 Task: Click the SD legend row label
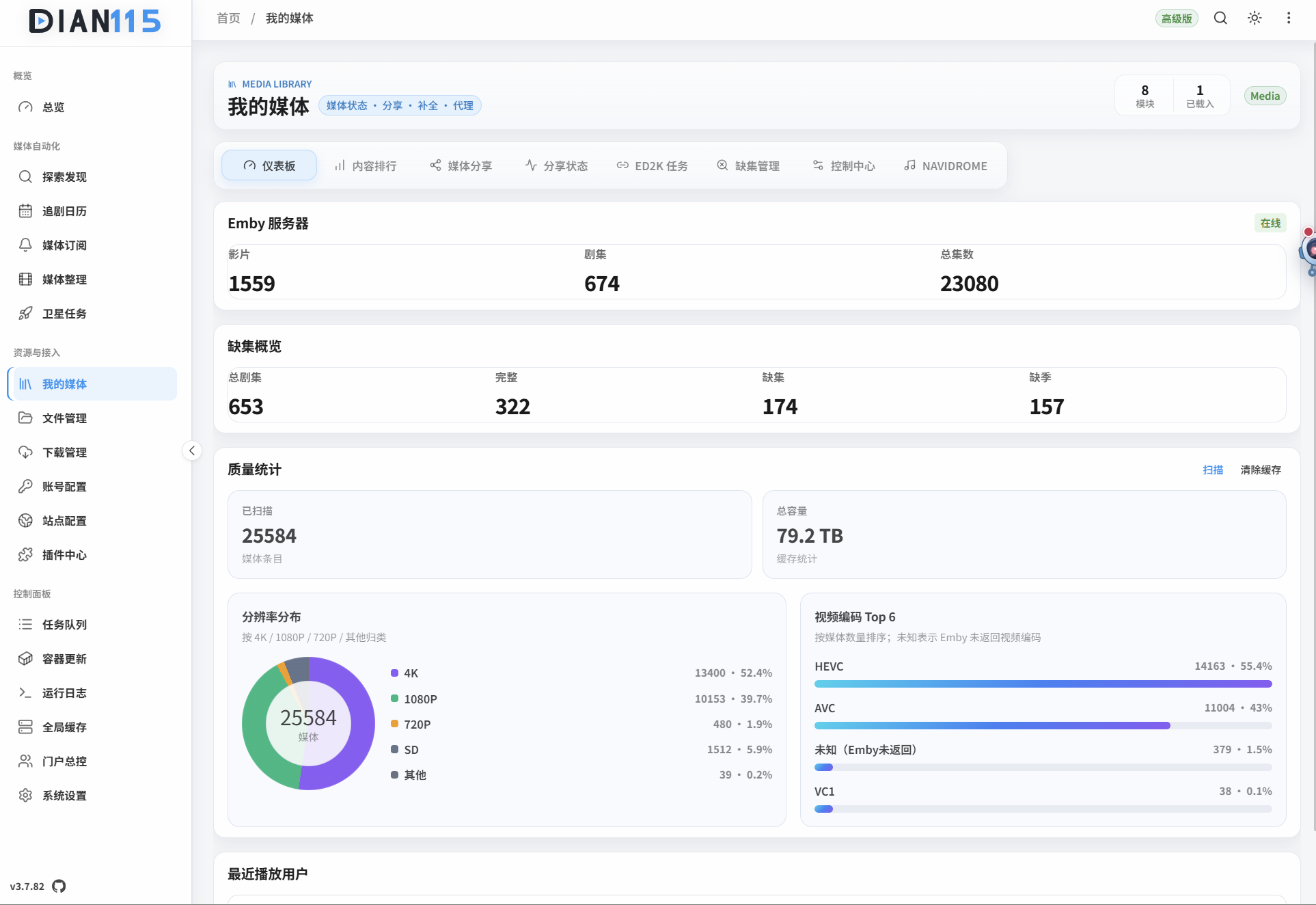click(411, 750)
